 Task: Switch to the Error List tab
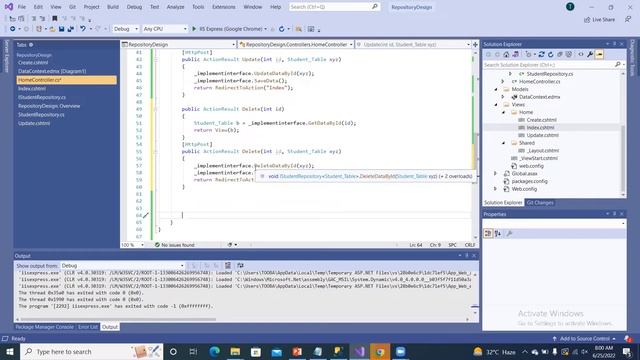tap(88, 327)
